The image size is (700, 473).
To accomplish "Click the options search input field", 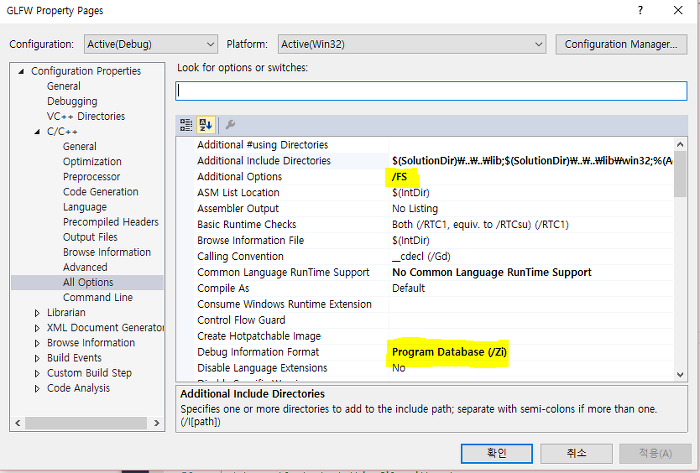I will pyautogui.click(x=431, y=91).
